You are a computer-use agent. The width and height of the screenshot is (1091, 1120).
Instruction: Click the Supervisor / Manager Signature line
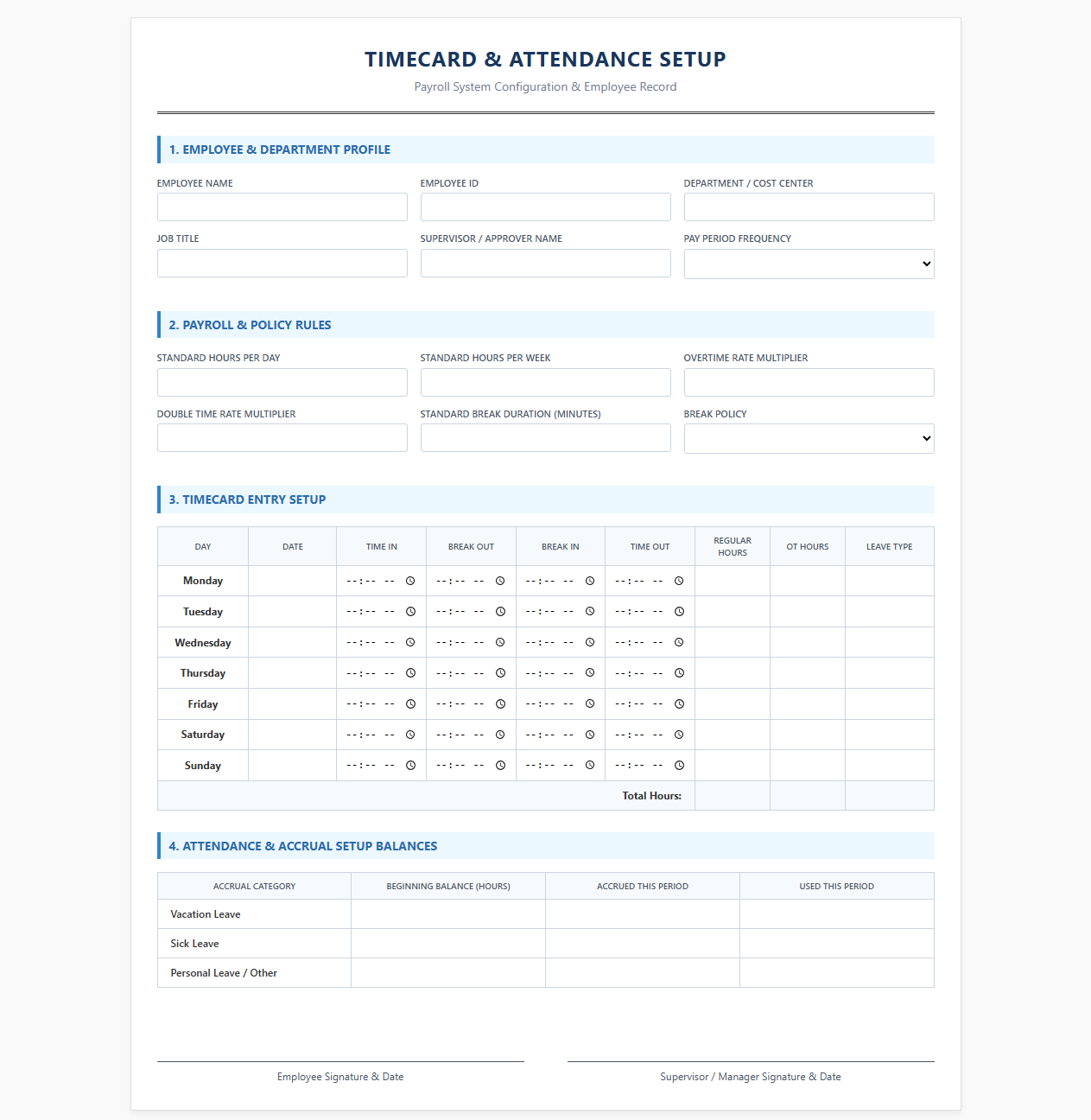(x=751, y=1061)
